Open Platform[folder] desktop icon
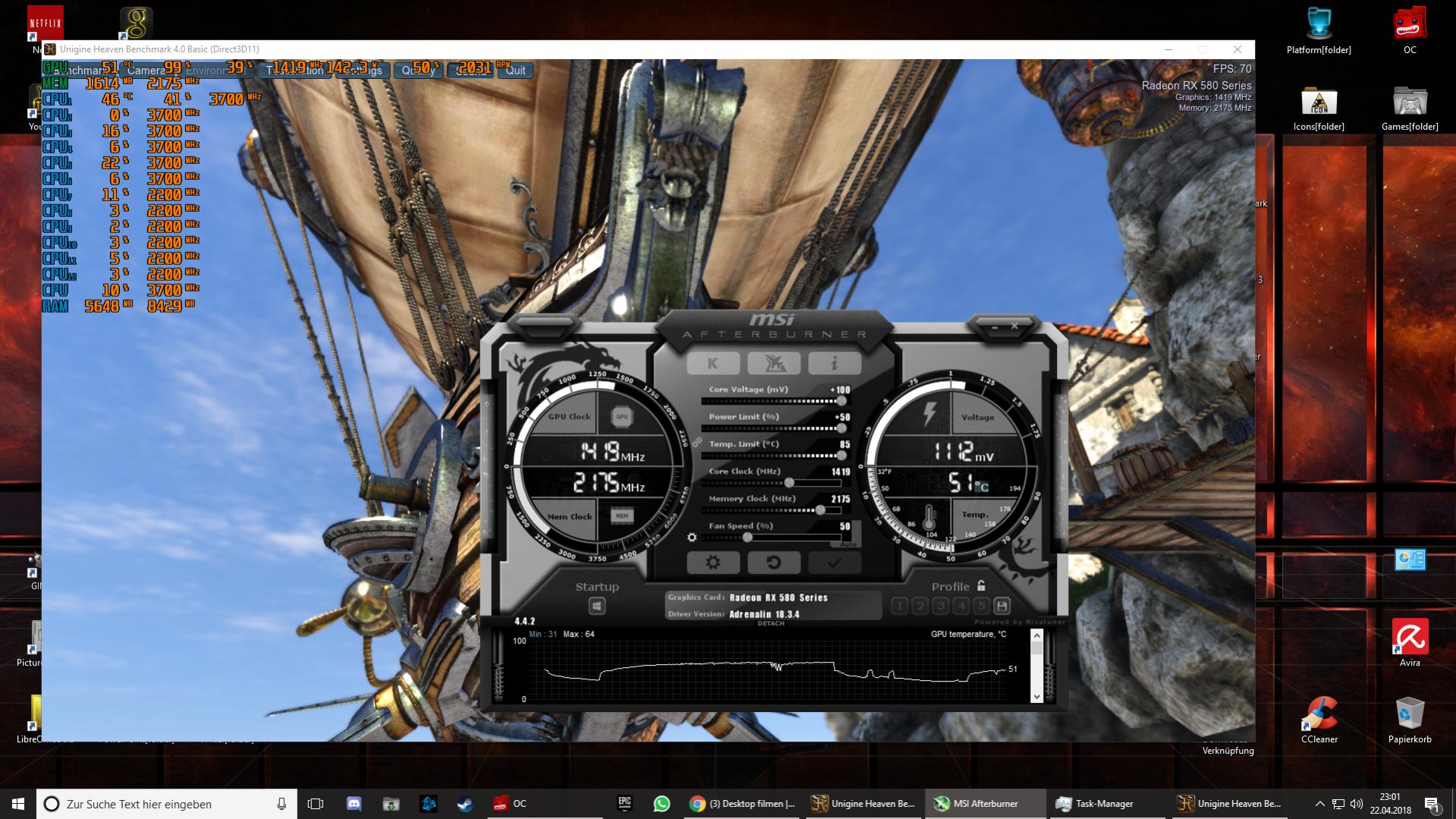The image size is (1456, 819). pyautogui.click(x=1319, y=32)
